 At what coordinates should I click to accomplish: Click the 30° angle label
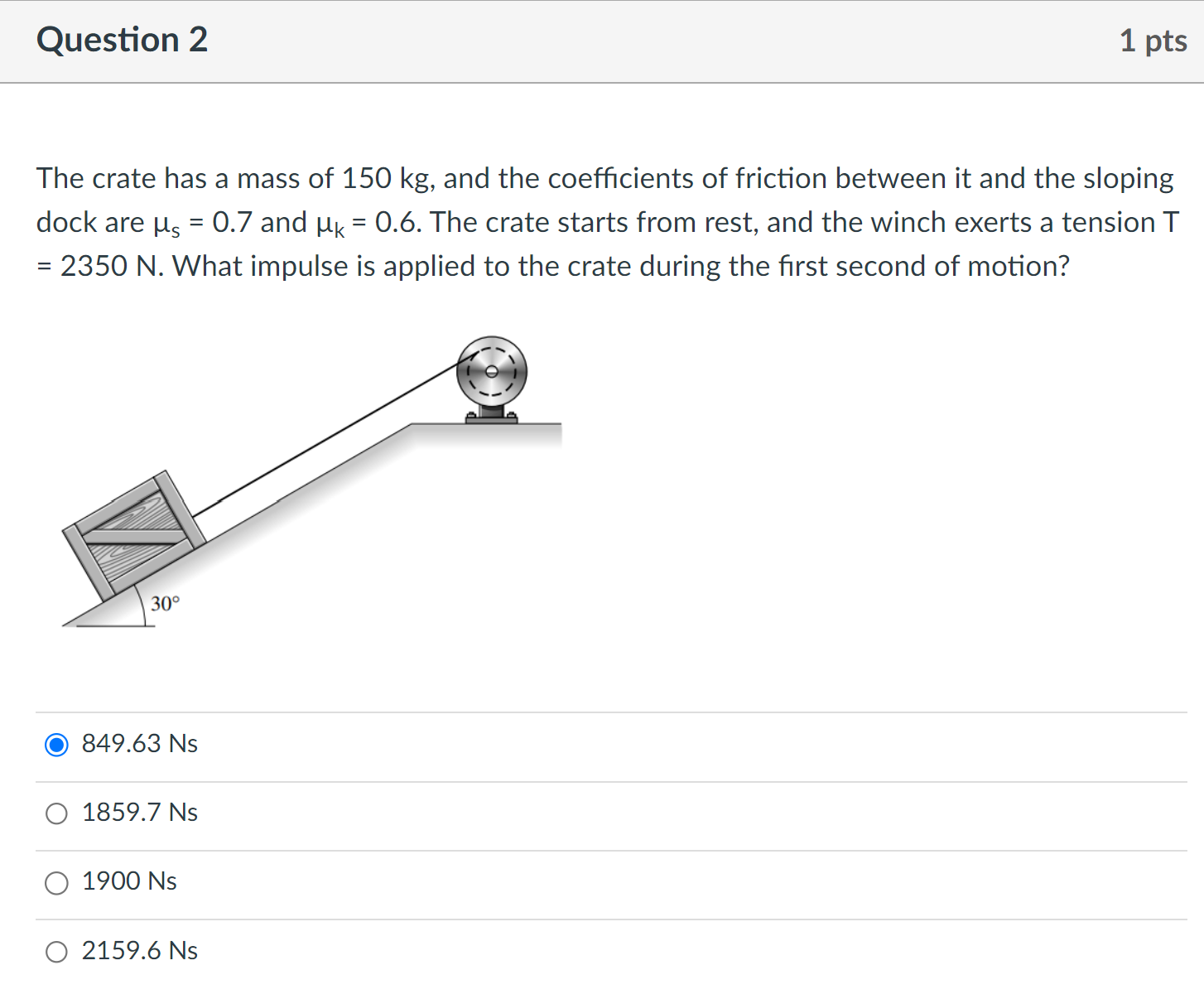point(166,603)
